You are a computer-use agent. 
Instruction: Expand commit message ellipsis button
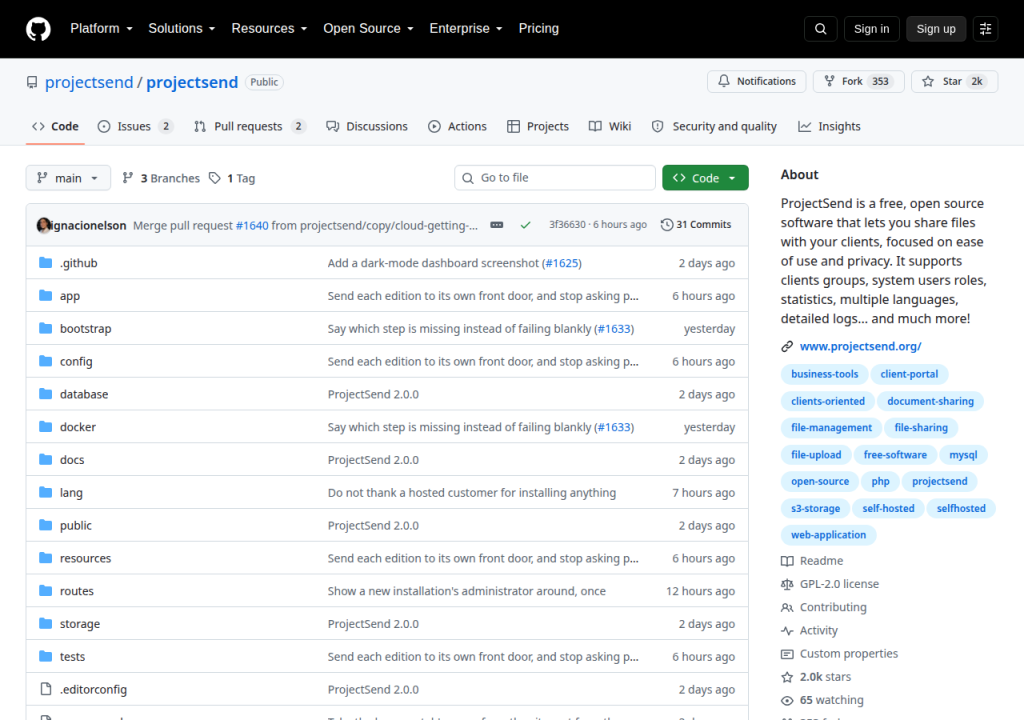tap(497, 225)
